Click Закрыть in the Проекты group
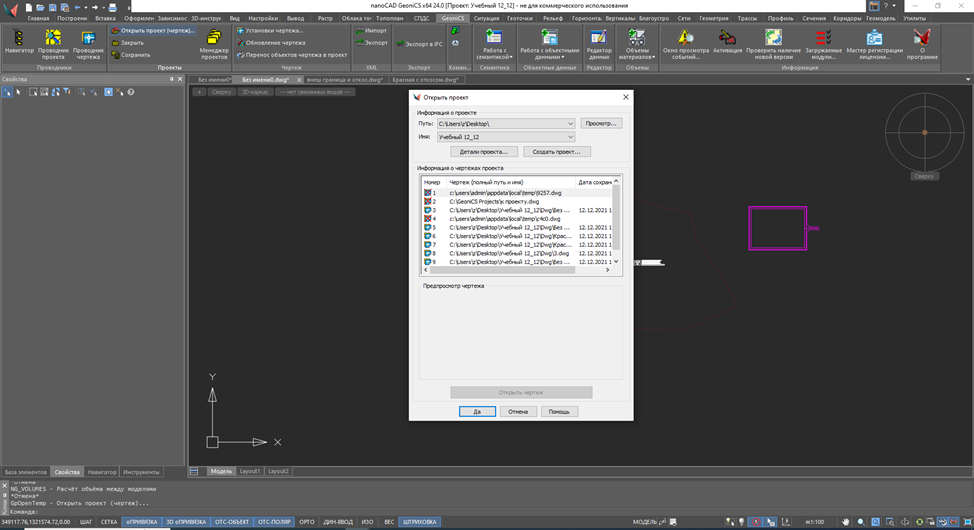Viewport: 974px width, 530px height. (128, 43)
